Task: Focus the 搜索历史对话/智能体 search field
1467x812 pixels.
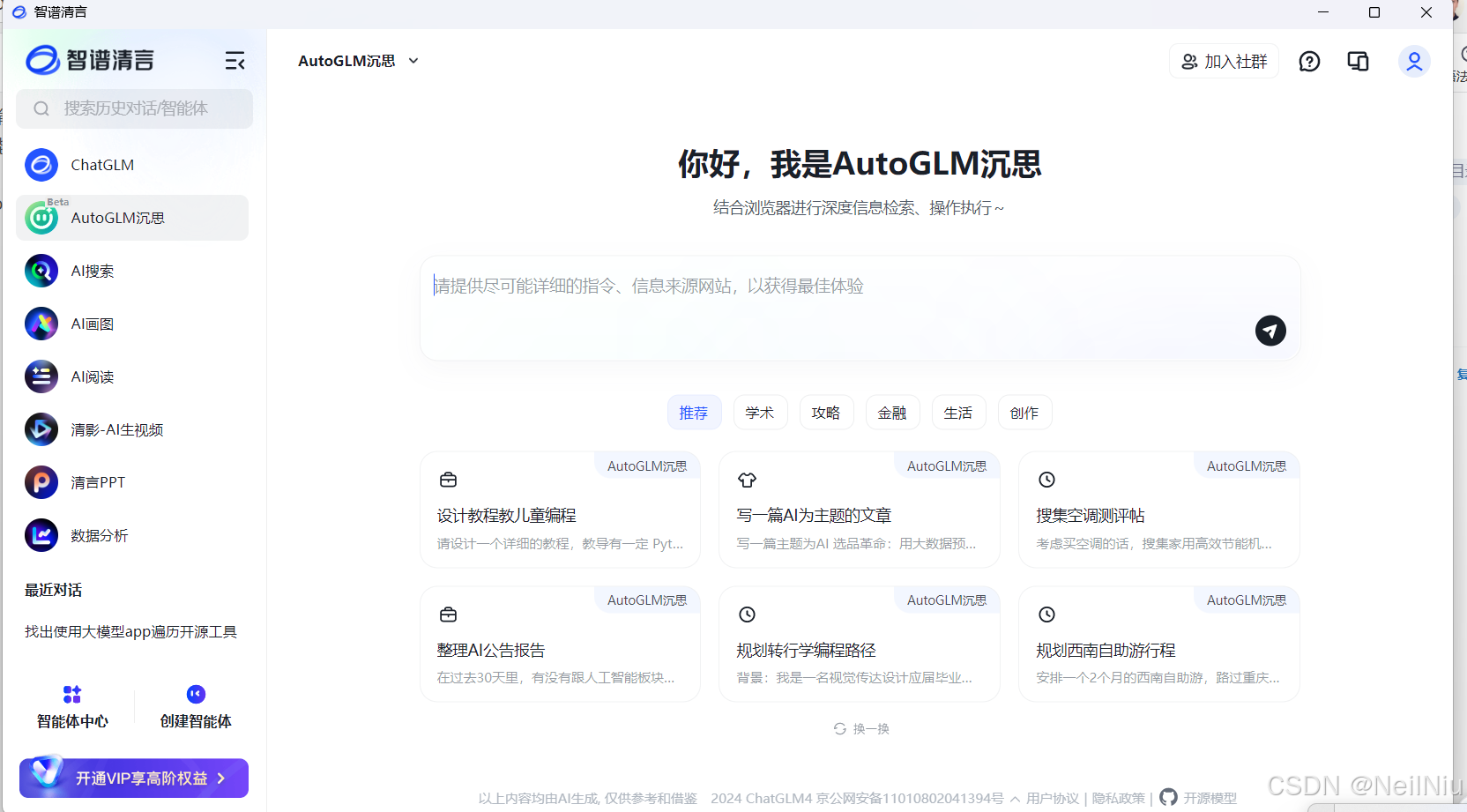Action: click(x=134, y=108)
